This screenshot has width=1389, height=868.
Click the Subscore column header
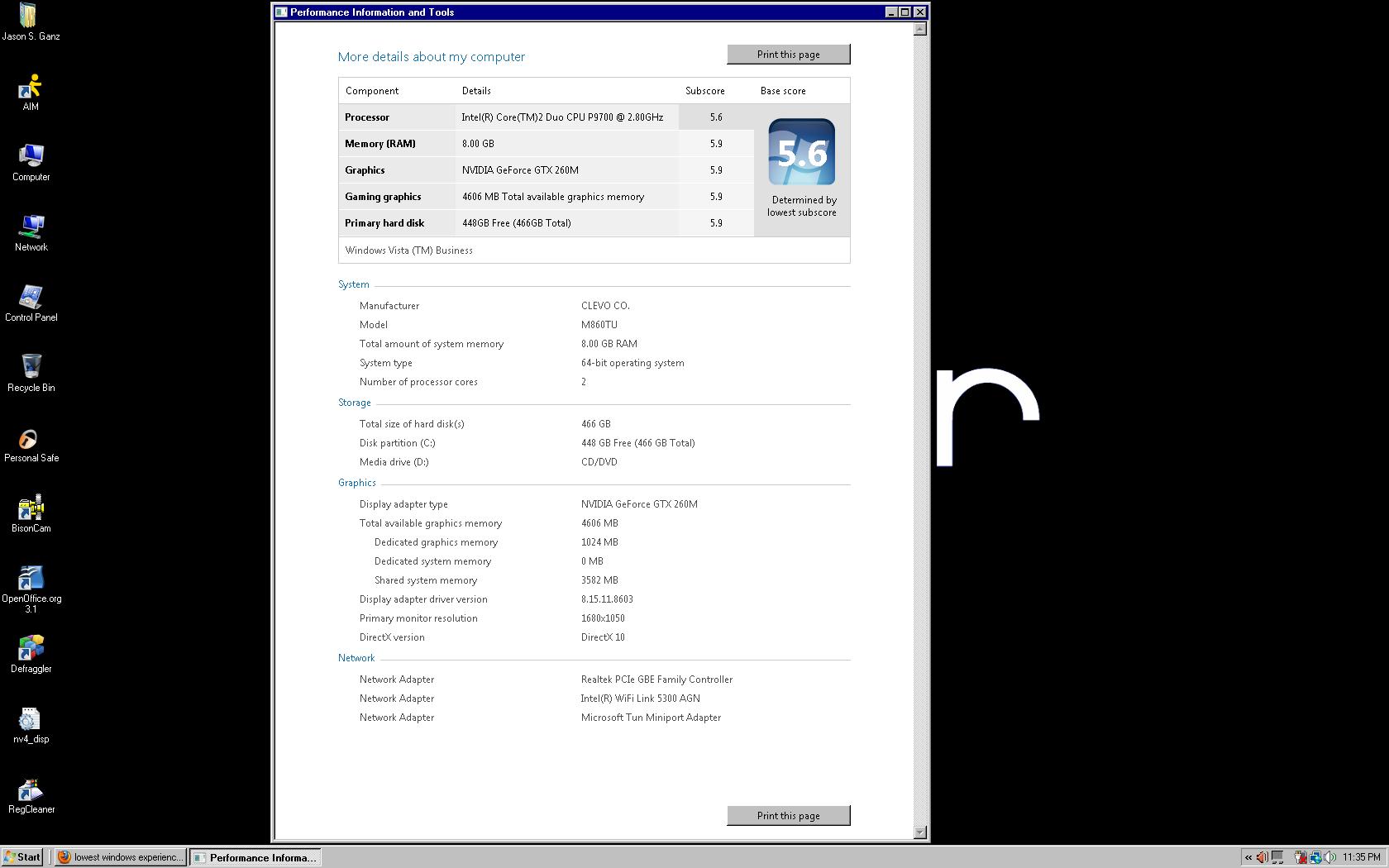click(705, 91)
